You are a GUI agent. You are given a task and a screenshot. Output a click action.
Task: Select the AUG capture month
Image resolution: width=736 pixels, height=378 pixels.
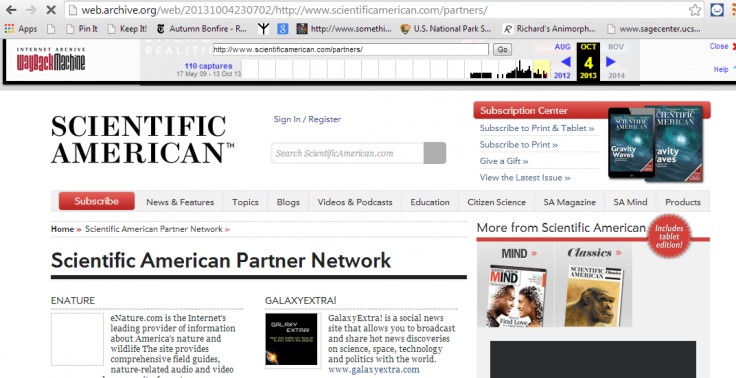562,47
